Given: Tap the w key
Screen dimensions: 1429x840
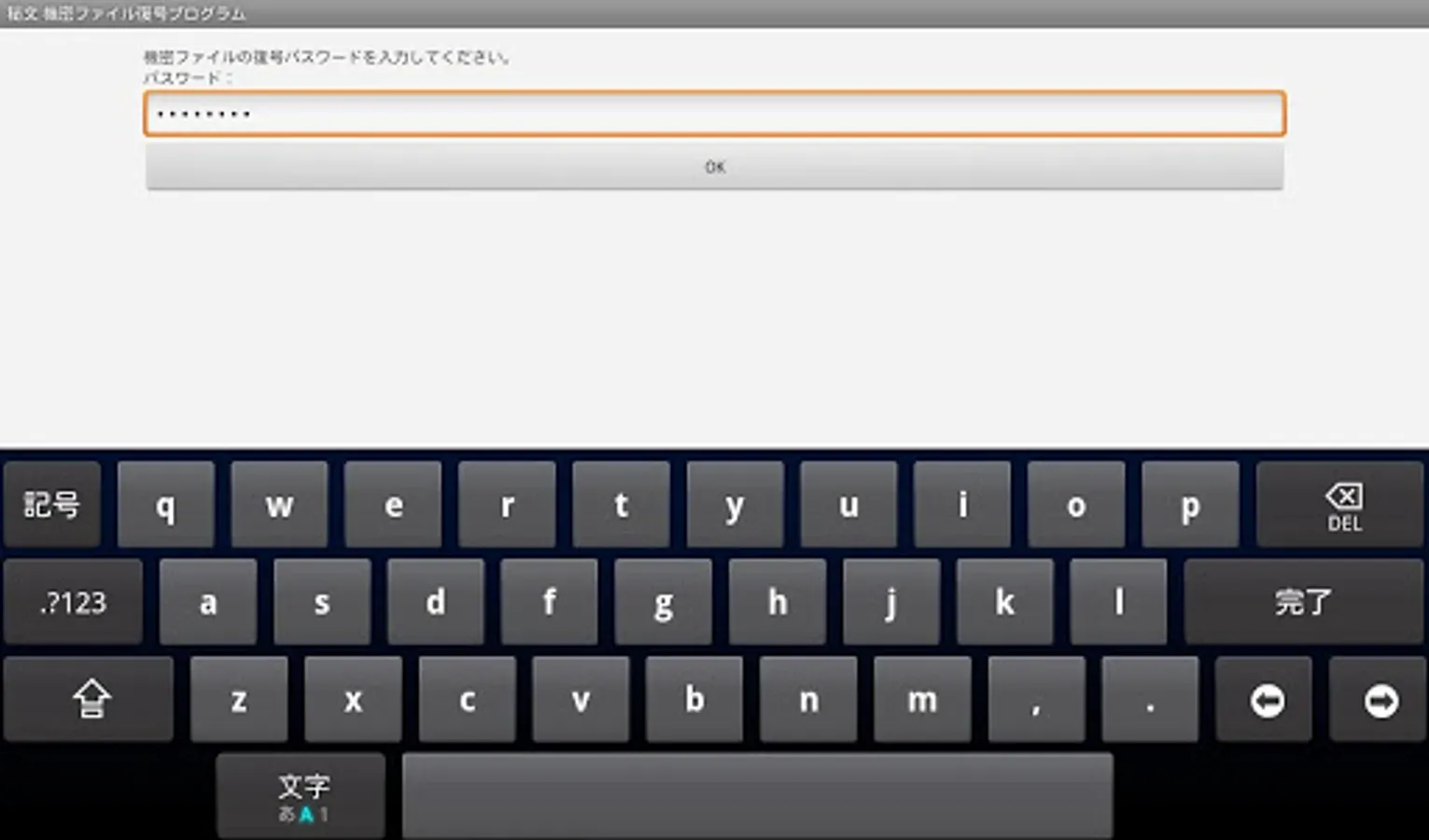Looking at the screenshot, I should click(279, 505).
